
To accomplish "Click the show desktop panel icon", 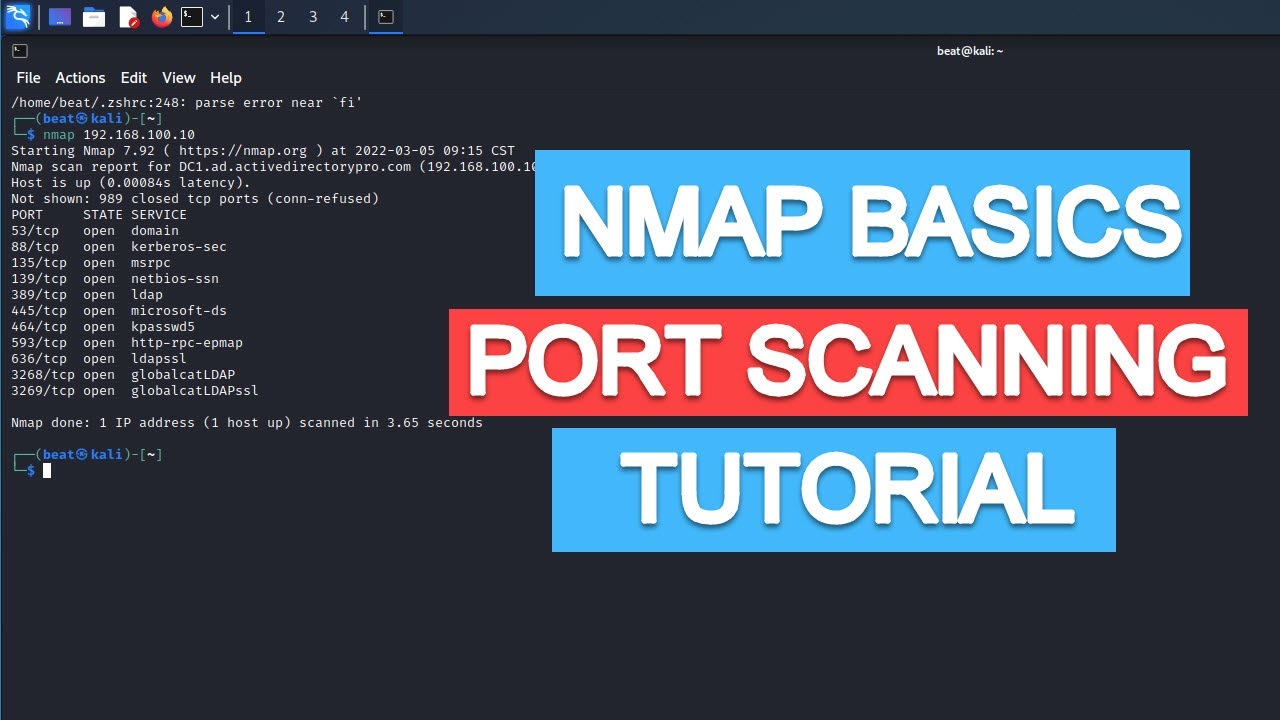I will tap(60, 17).
